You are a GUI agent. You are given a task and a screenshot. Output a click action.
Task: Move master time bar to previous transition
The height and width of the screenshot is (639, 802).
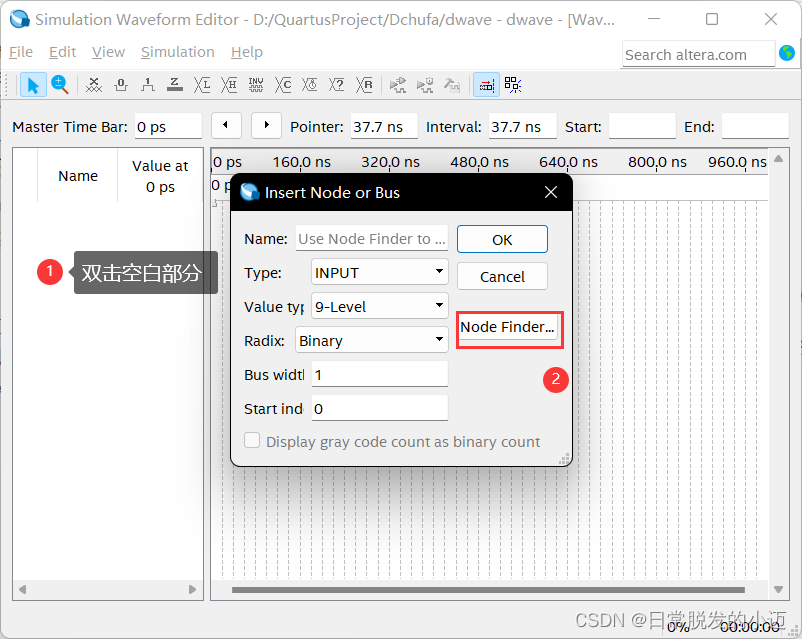(226, 125)
